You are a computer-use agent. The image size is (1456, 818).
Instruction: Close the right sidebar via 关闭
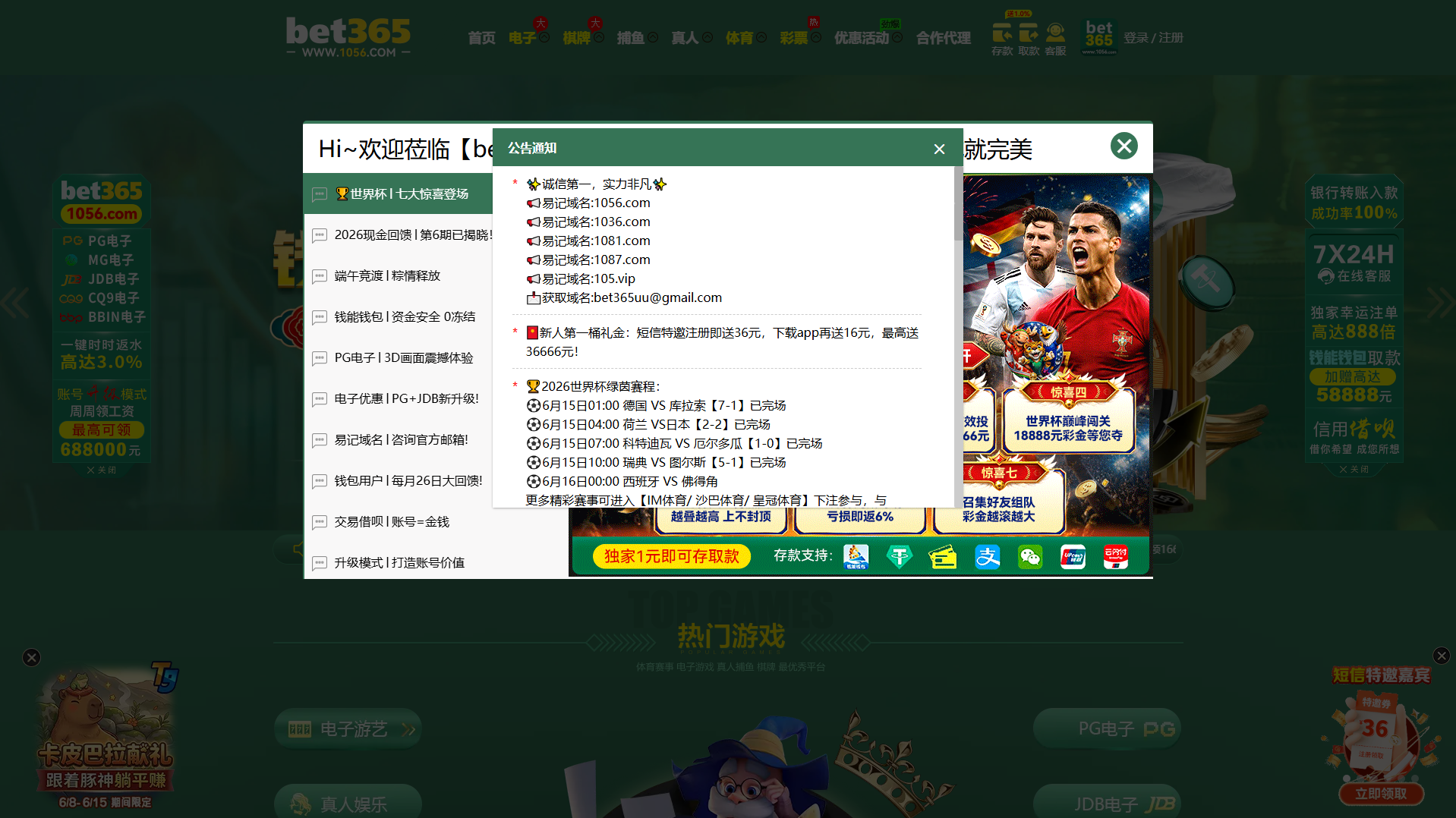1354,469
